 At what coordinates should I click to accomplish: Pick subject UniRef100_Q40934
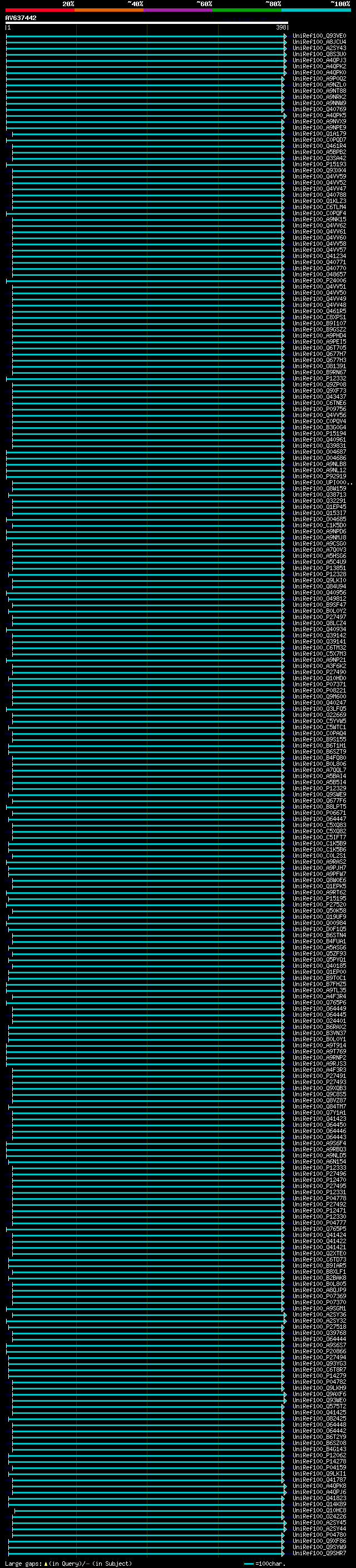click(319, 630)
